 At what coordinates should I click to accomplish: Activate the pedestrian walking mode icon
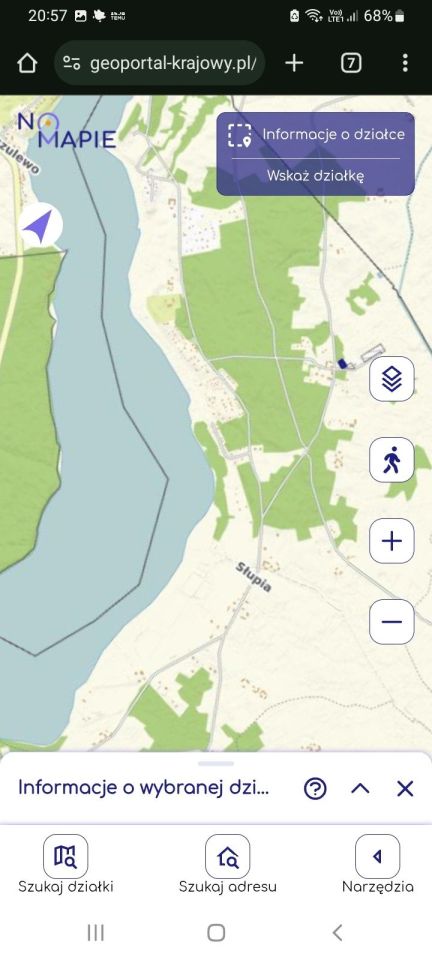(392, 460)
